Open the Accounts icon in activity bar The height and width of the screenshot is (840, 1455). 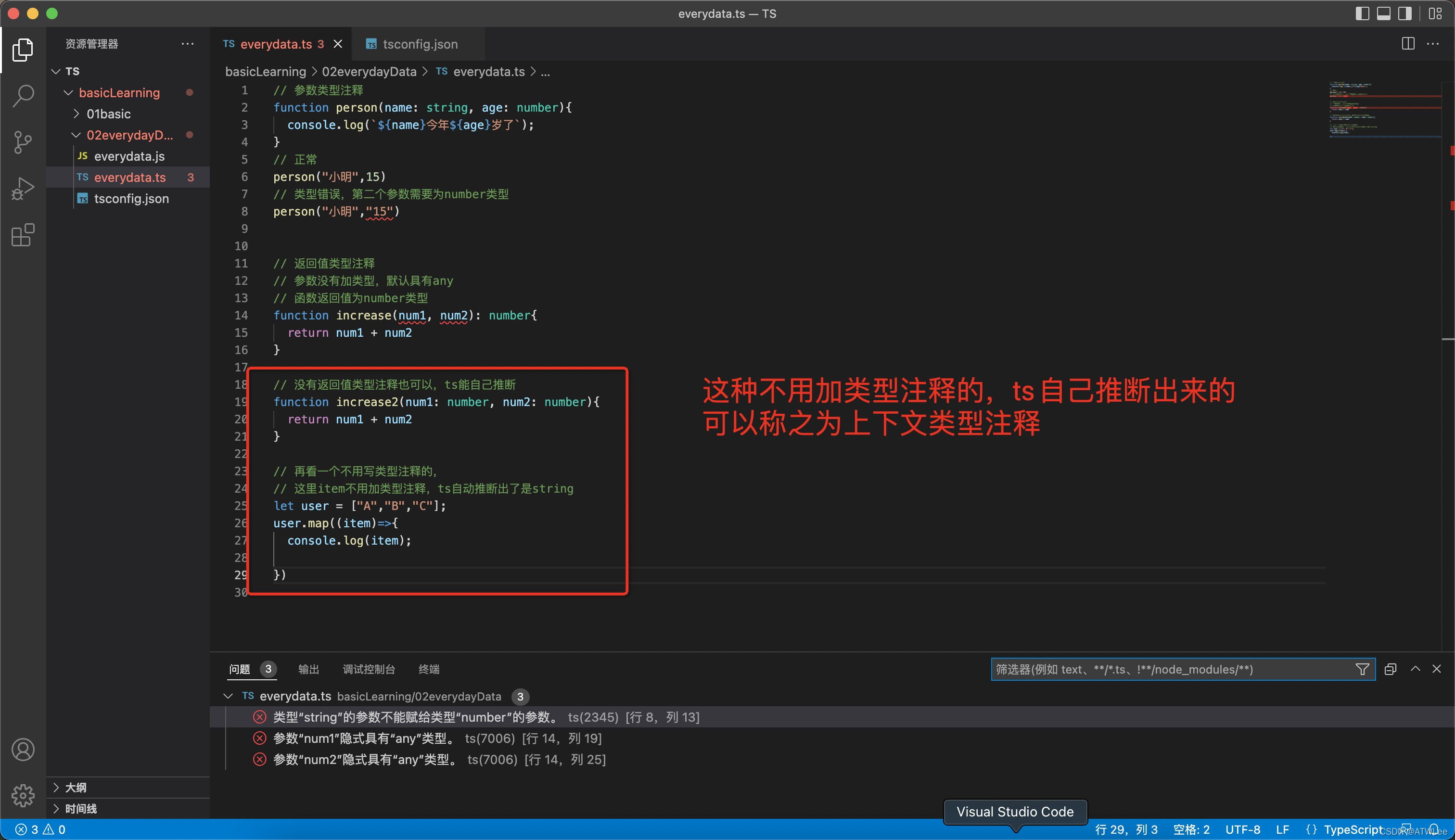pos(23,750)
